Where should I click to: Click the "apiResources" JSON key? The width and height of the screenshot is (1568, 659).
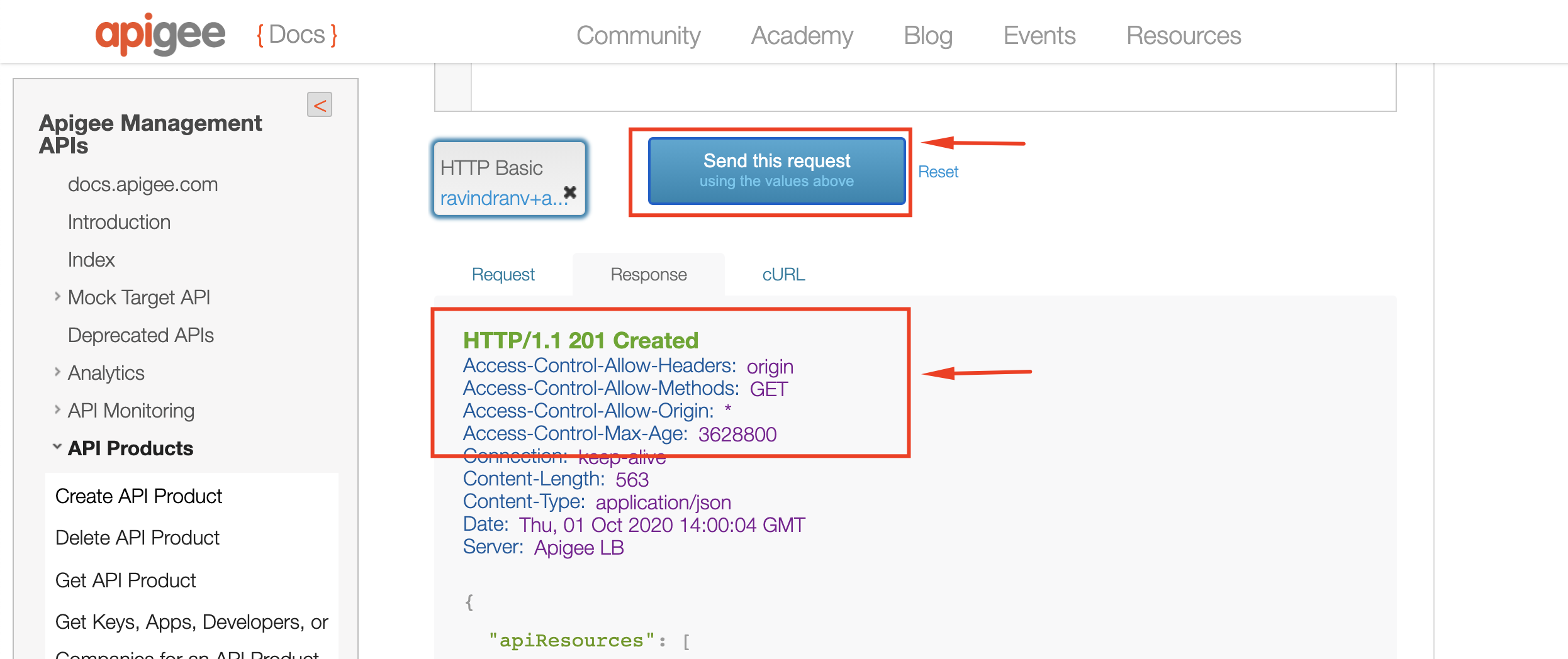click(571, 640)
